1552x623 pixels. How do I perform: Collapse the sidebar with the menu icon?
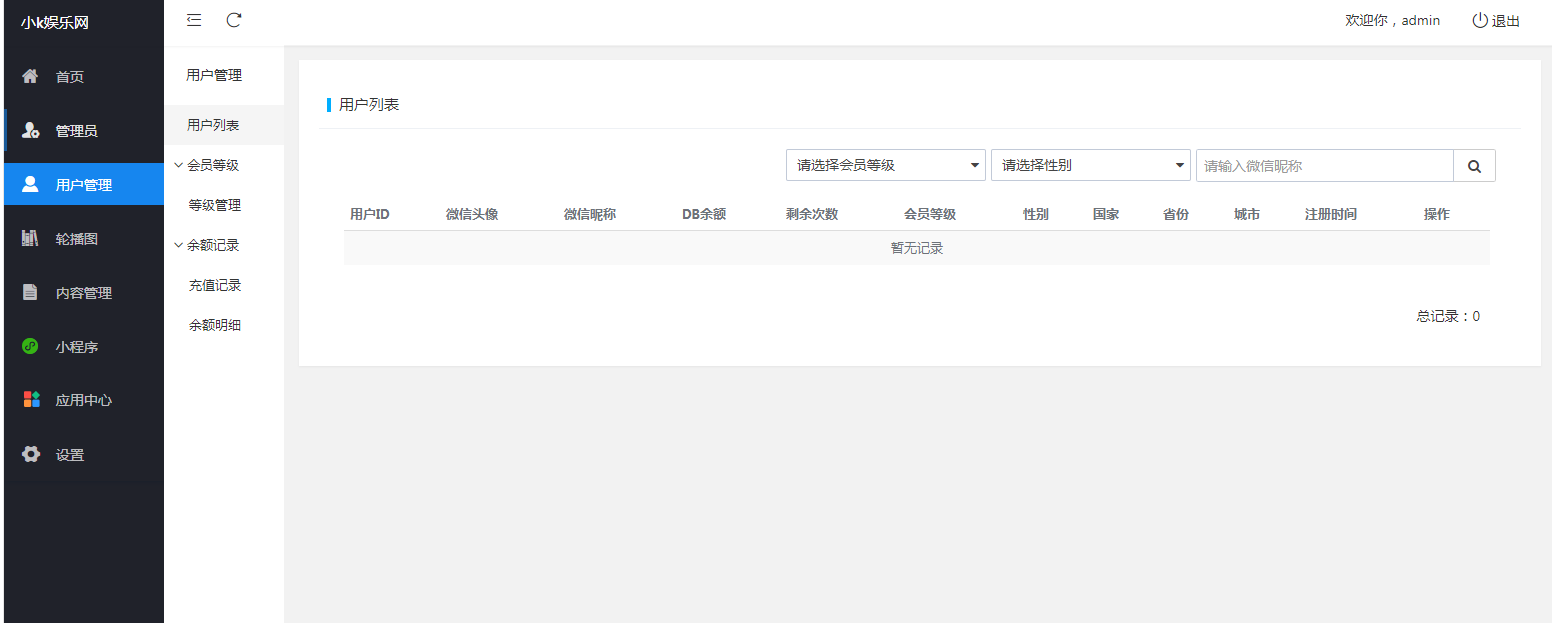[194, 19]
